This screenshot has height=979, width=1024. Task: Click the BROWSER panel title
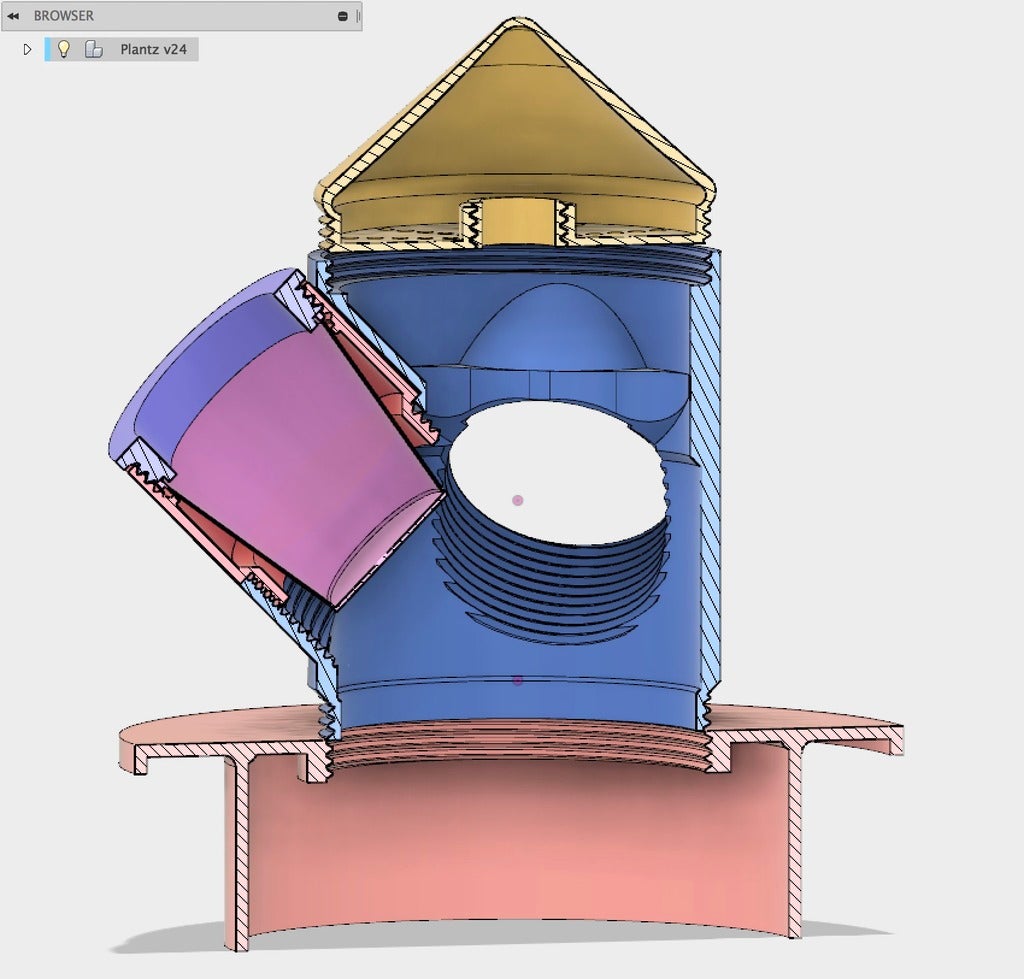(63, 16)
